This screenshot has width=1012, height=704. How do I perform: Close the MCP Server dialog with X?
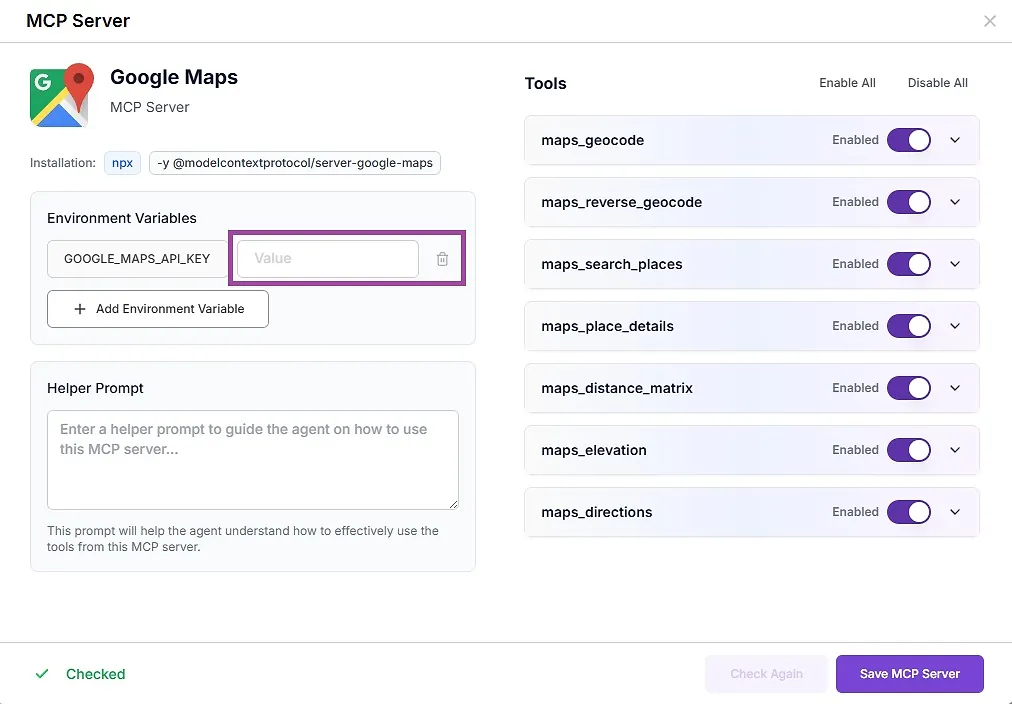(x=989, y=21)
